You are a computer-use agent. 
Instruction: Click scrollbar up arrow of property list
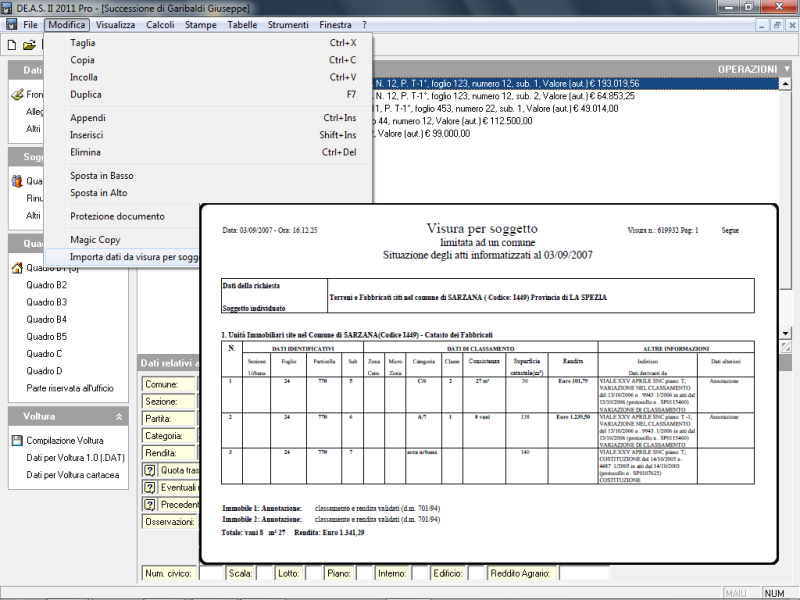(x=786, y=83)
